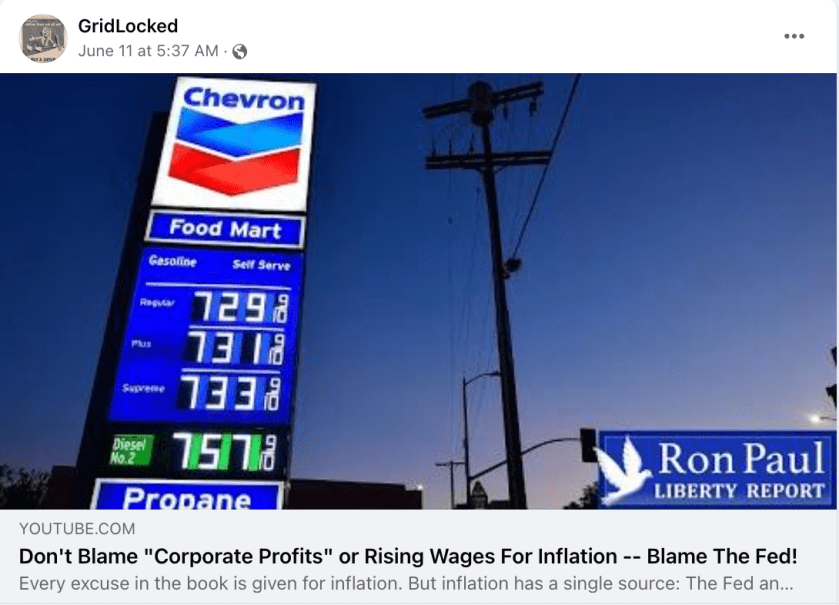Click the video description snippet text
Screen dimensions: 839x605
click(406, 583)
